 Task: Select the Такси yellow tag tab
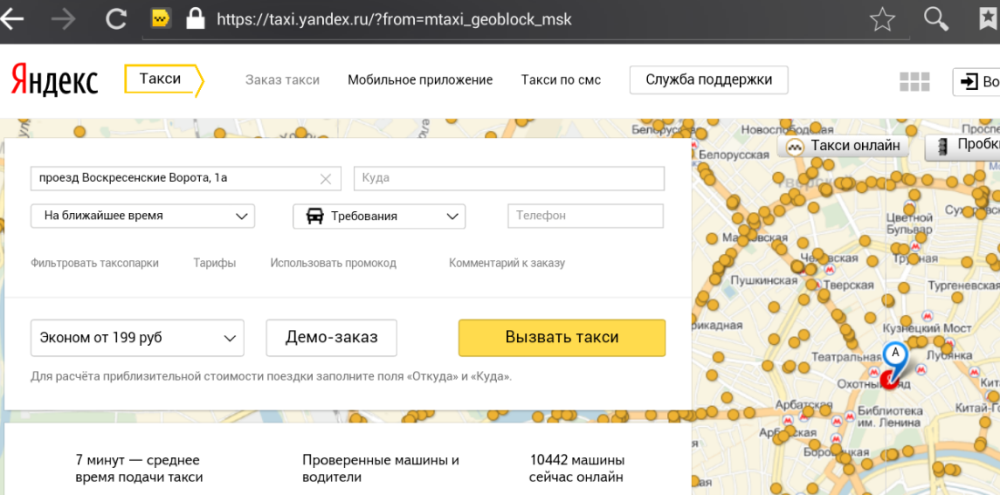click(163, 80)
